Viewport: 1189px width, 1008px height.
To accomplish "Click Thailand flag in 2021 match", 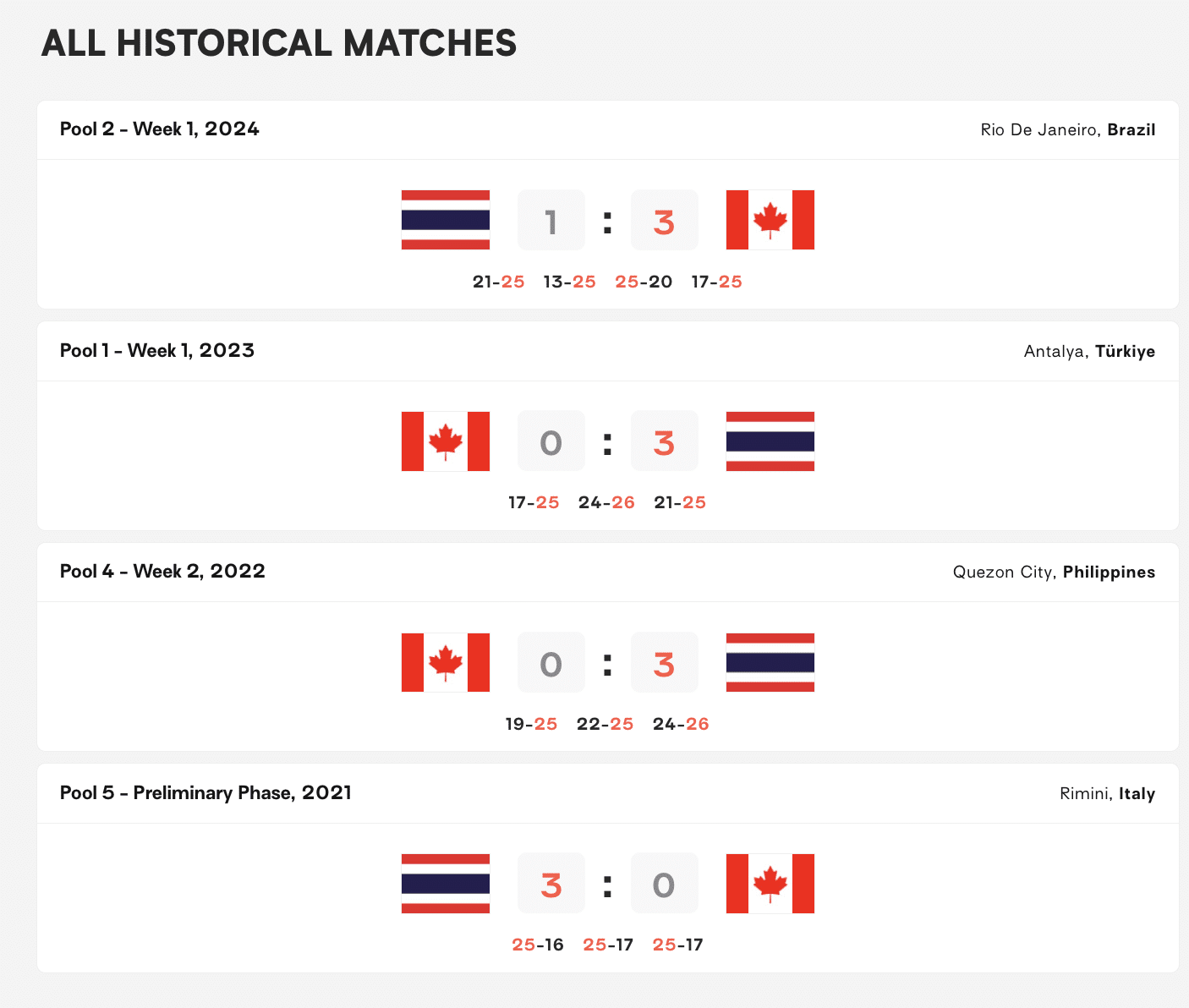I will tap(446, 884).
